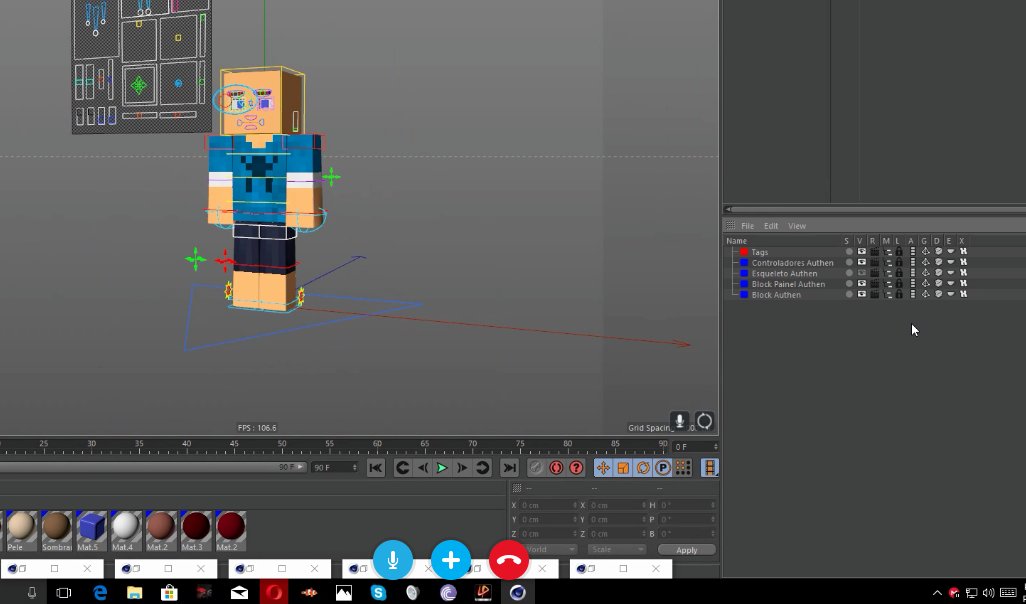Toggle expressions icon for Esqueleto Authen layer

point(951,273)
